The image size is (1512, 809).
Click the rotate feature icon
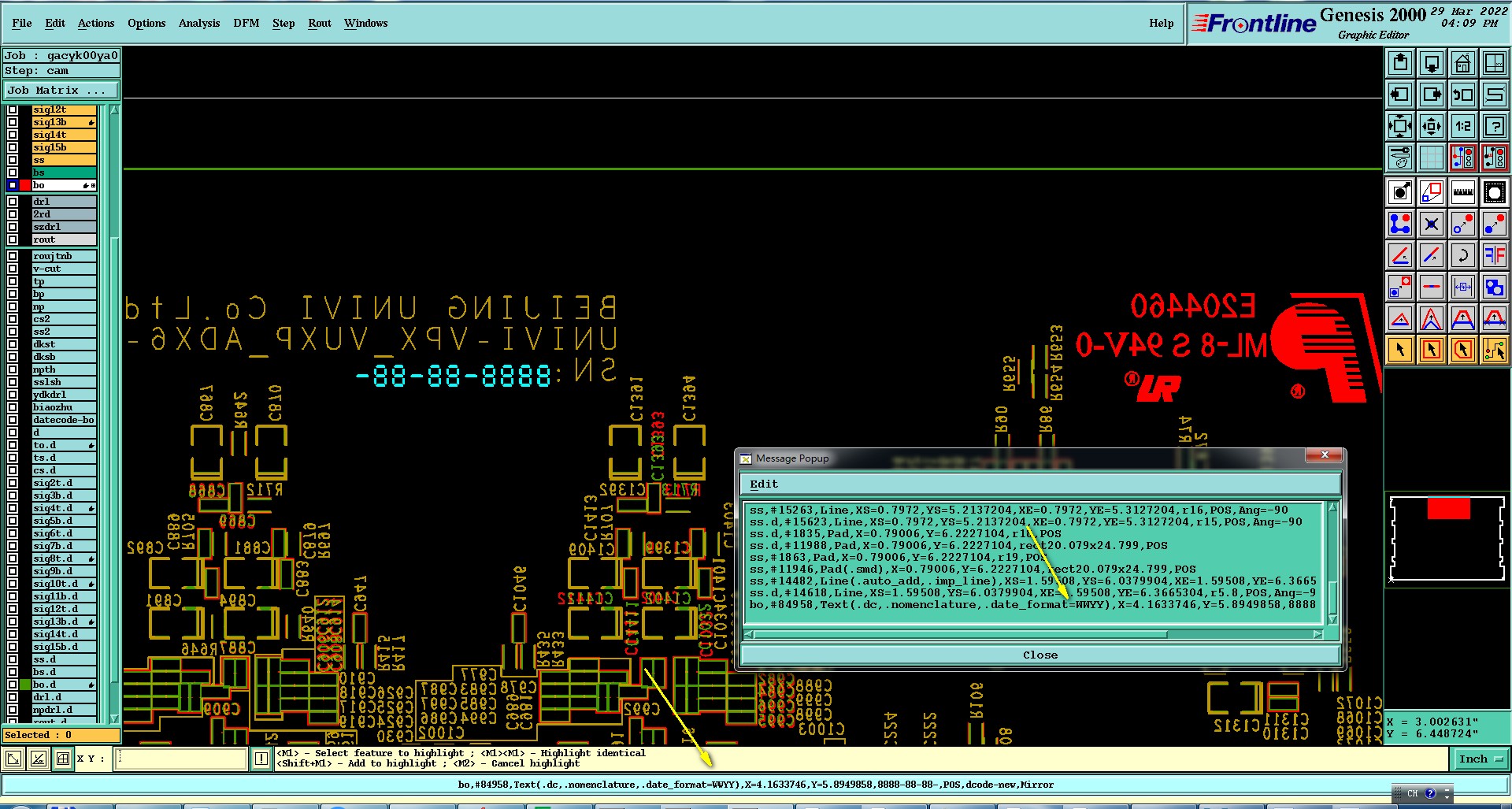[1462, 256]
